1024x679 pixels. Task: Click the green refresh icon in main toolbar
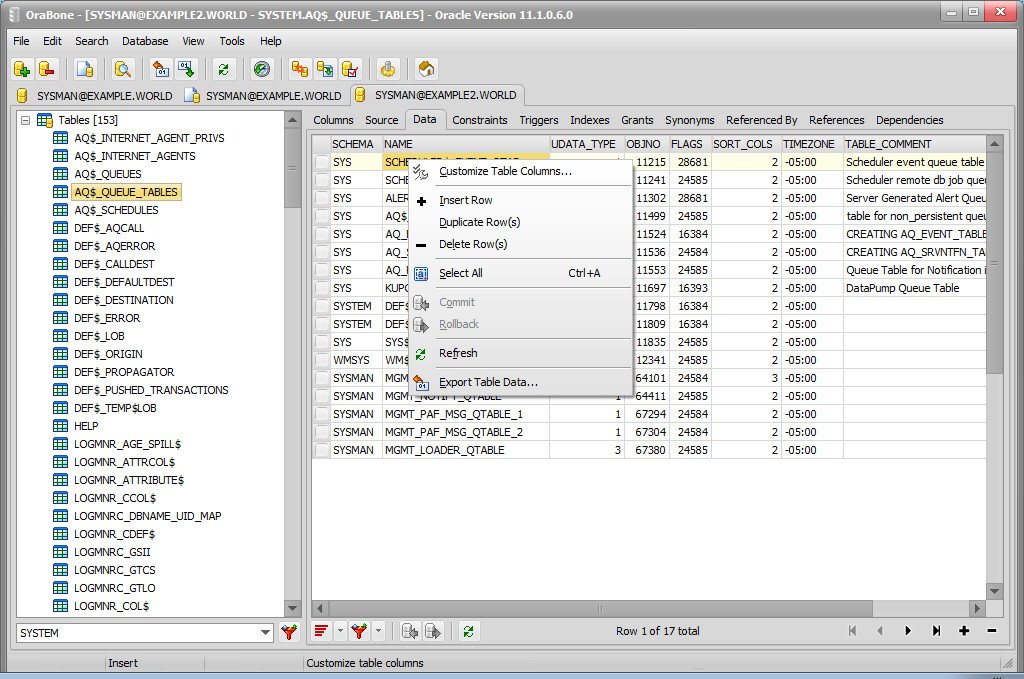223,69
